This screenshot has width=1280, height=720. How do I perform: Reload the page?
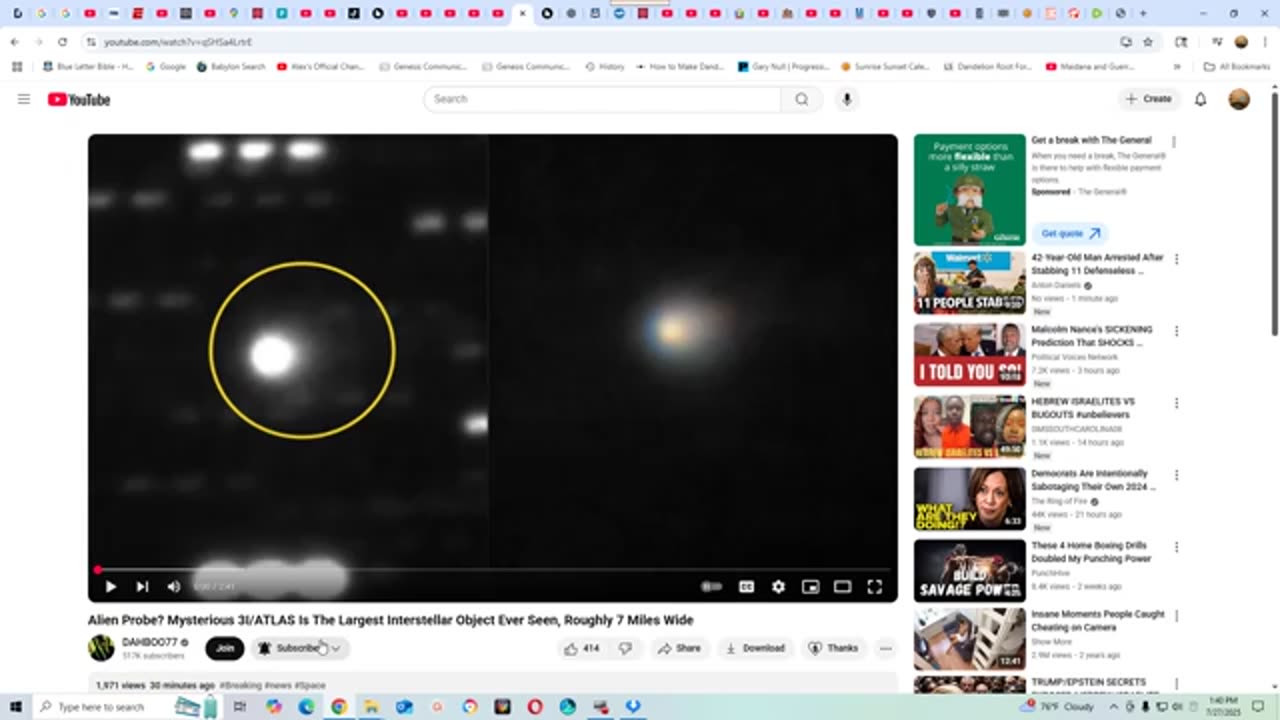[x=62, y=42]
